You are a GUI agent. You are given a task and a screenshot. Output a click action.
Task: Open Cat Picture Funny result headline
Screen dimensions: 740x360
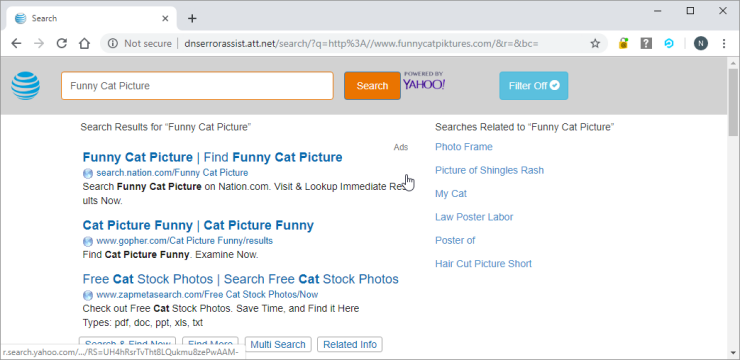tap(198, 225)
